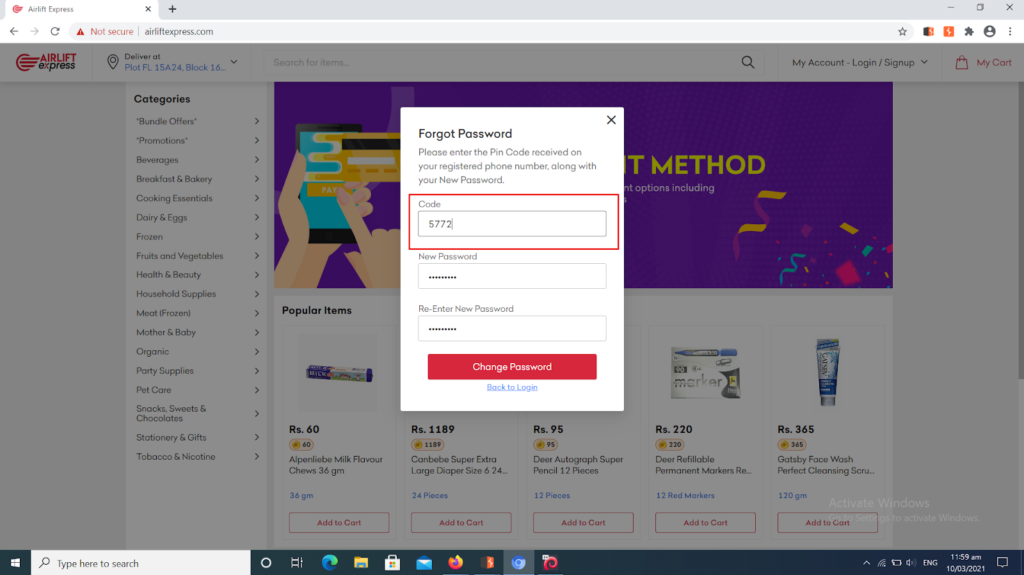Click the Back to Login link
Viewport: 1024px width, 575px height.
pyautogui.click(x=512, y=387)
